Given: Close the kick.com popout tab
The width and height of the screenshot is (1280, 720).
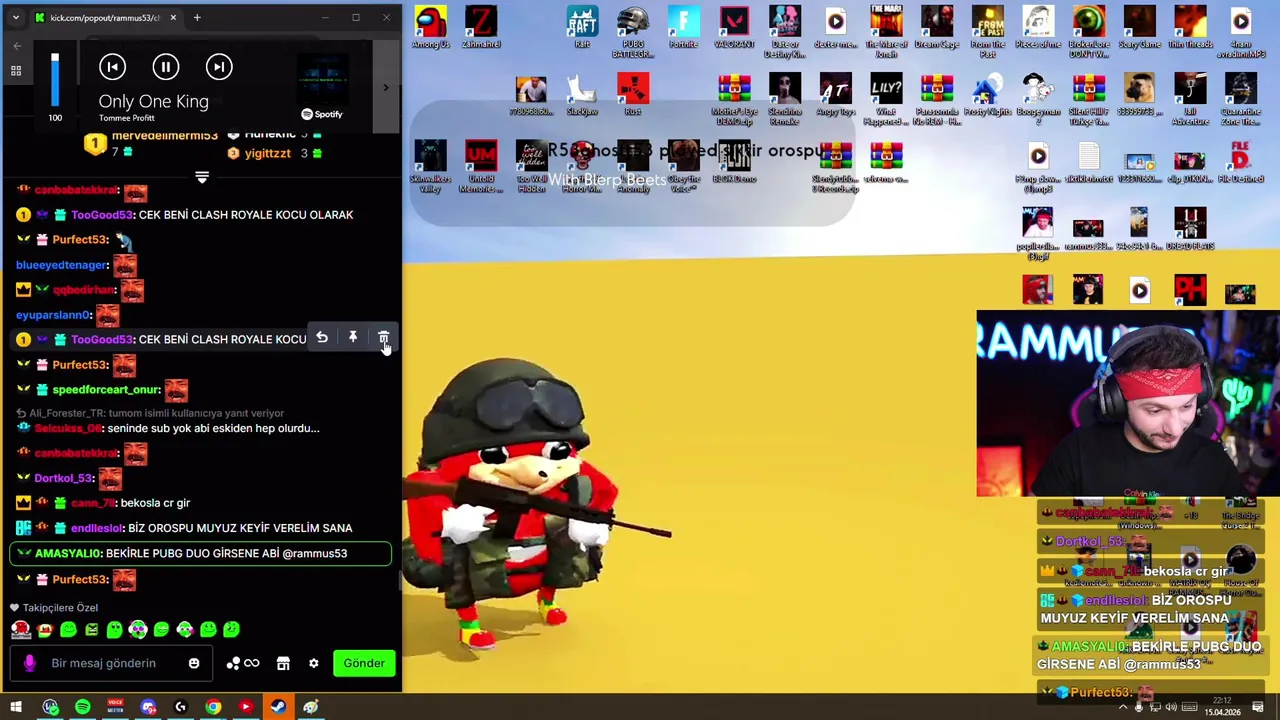Looking at the screenshot, I should pos(172,17).
